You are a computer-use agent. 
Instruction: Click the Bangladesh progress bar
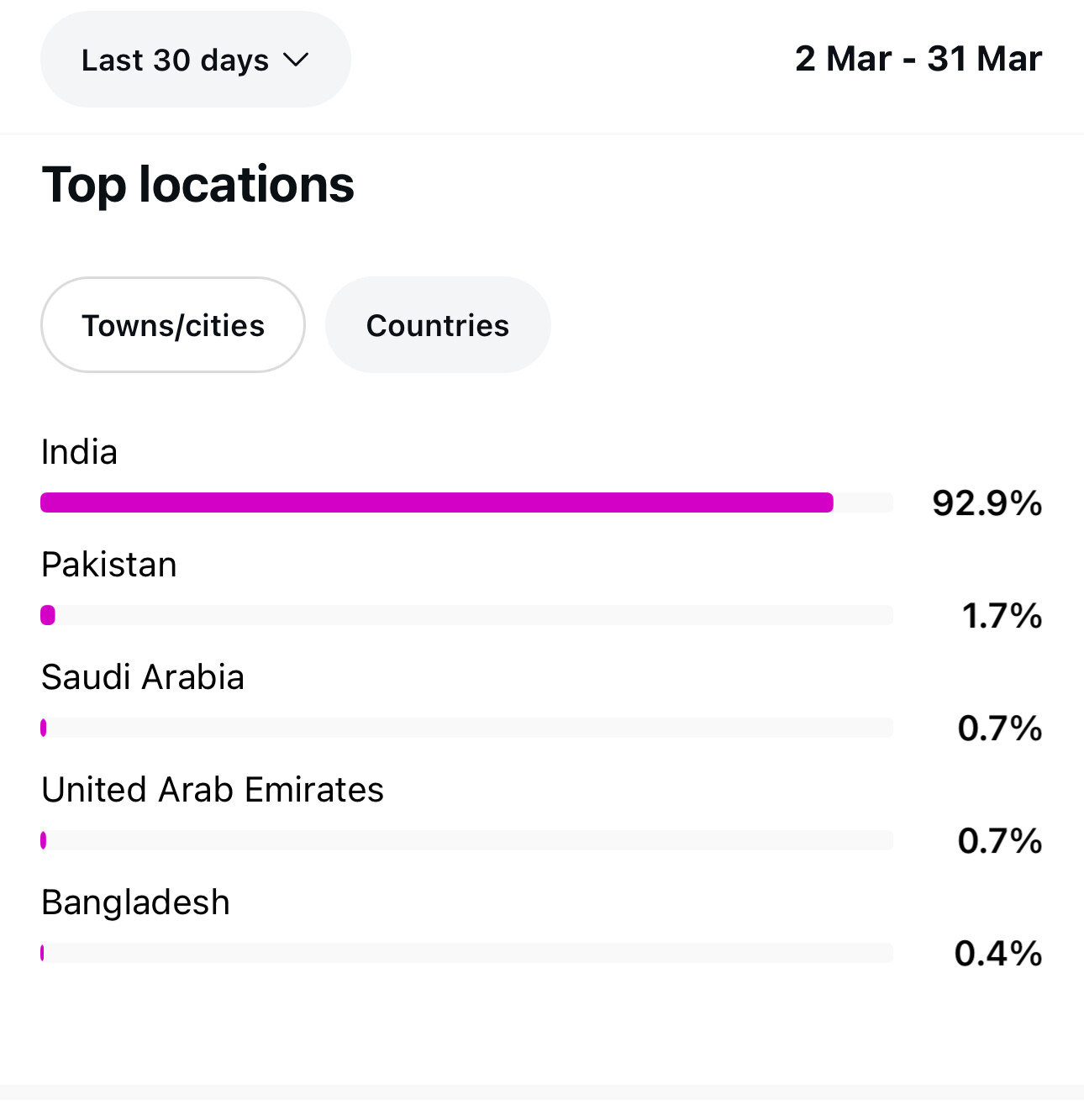click(x=466, y=953)
